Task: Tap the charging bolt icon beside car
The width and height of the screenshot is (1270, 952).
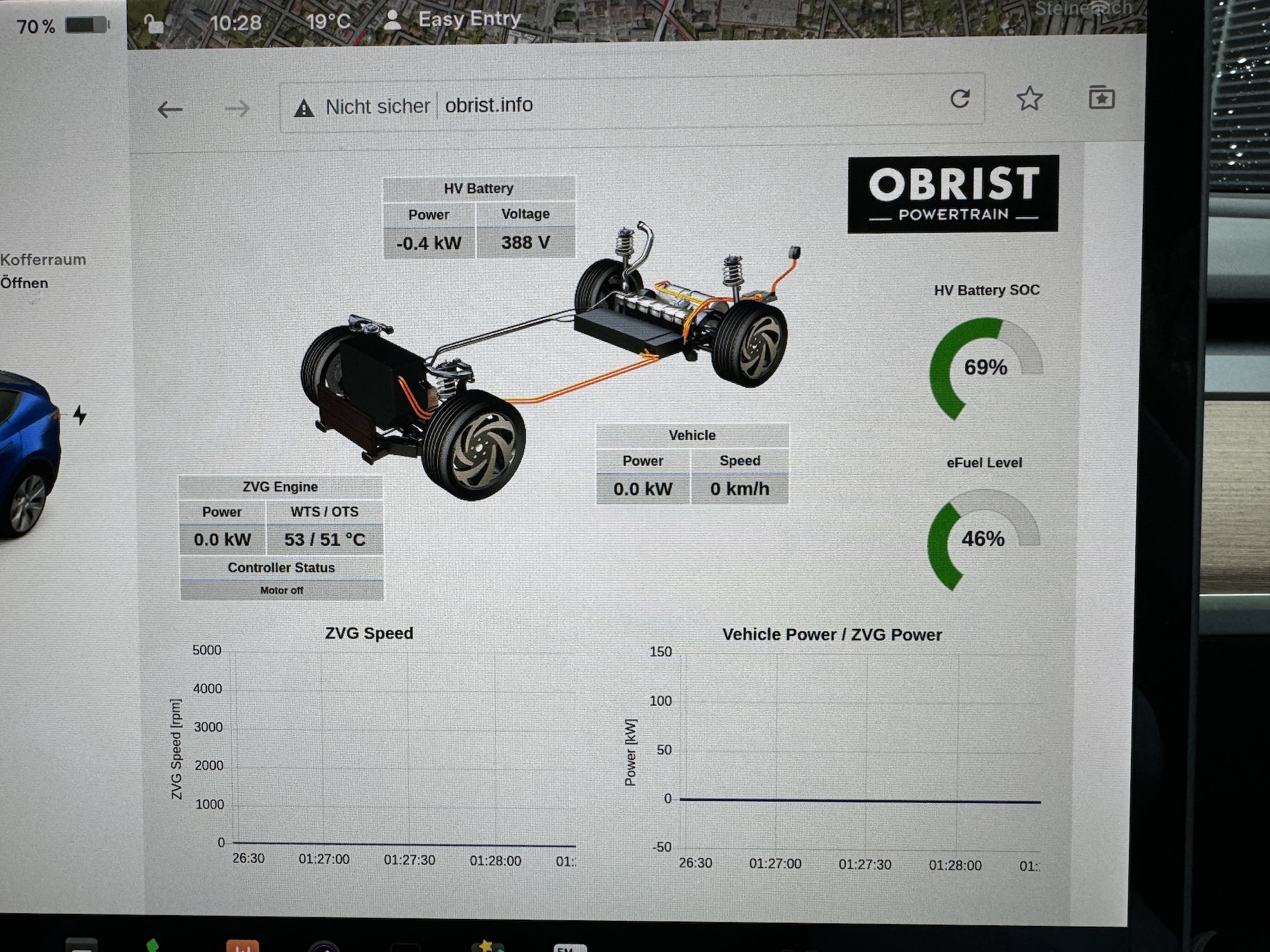Action: 79,415
